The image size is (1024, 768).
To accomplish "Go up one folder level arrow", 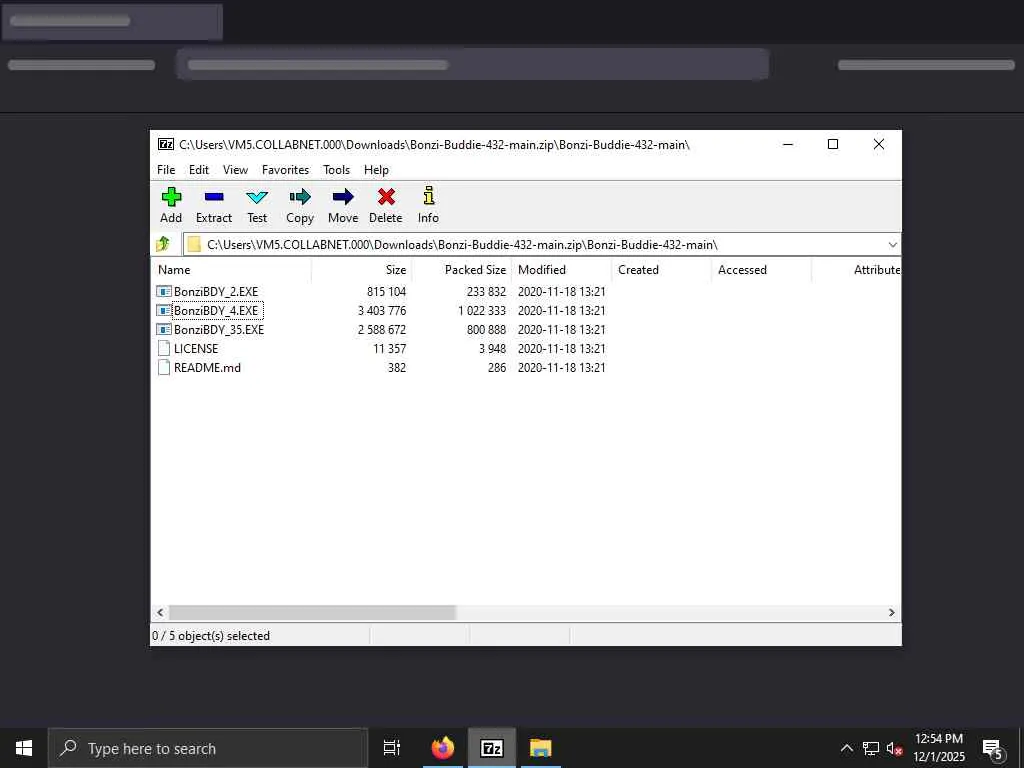I will (163, 244).
